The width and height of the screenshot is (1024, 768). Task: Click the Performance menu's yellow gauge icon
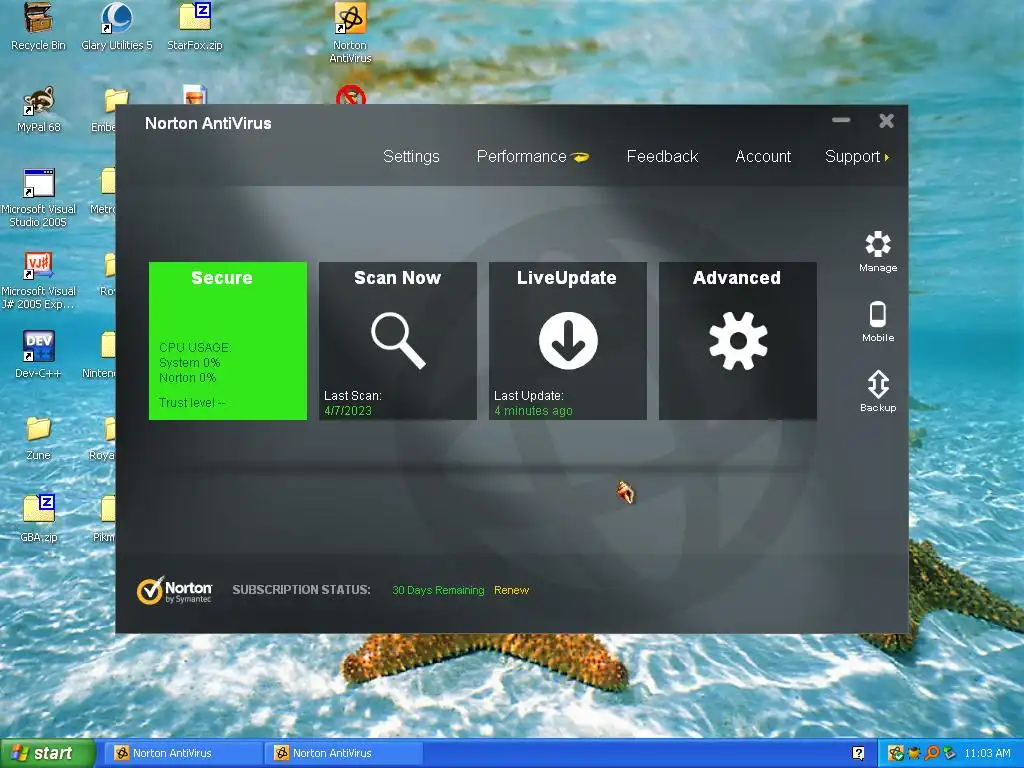[x=579, y=157]
